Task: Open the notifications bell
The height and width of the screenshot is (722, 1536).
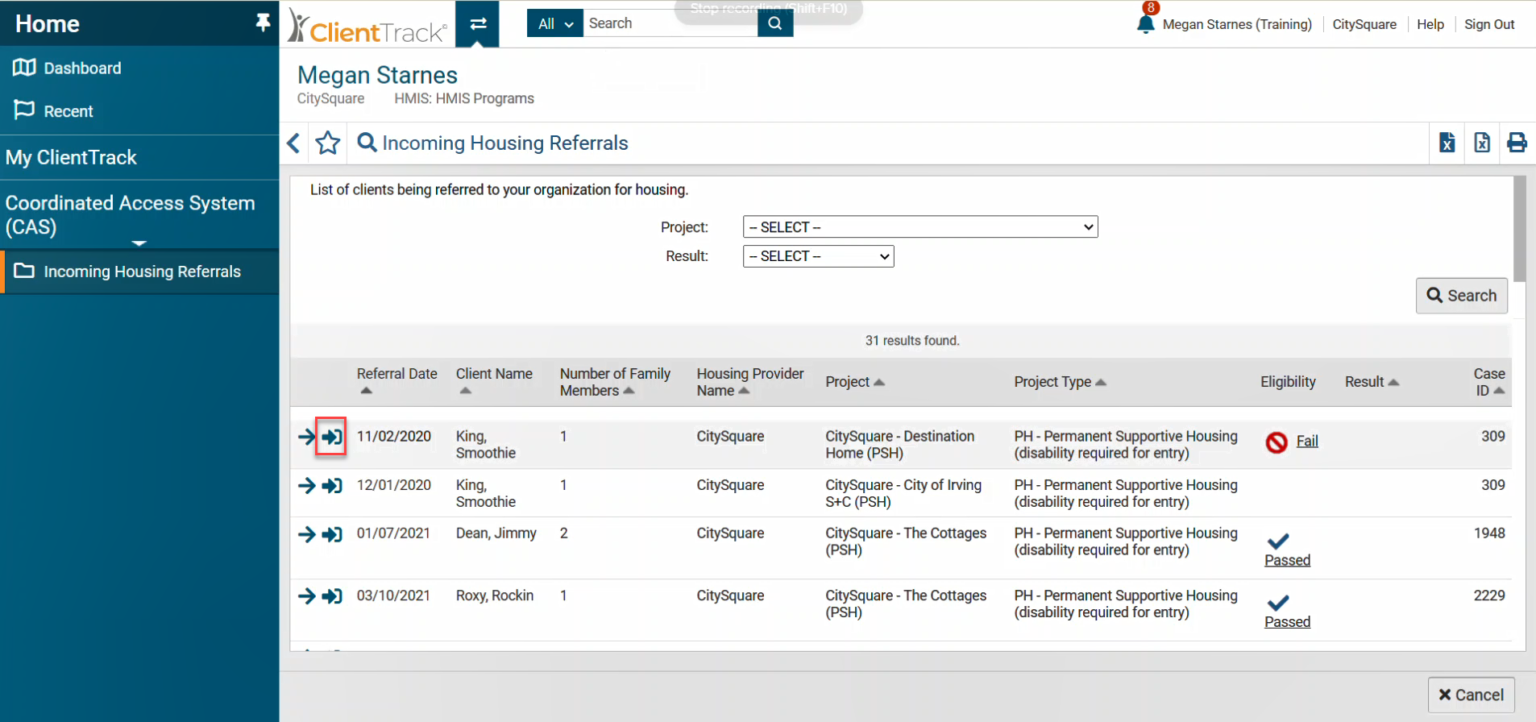Action: [x=1146, y=23]
